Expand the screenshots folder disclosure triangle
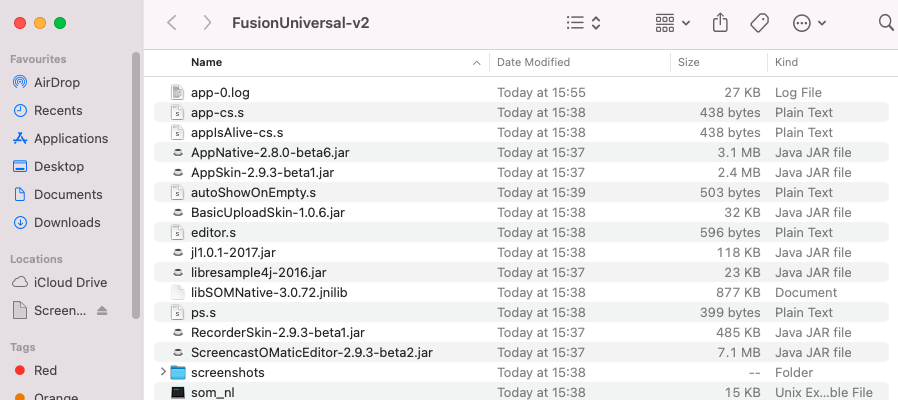Screen dimensions: 898x400 click(163, 372)
